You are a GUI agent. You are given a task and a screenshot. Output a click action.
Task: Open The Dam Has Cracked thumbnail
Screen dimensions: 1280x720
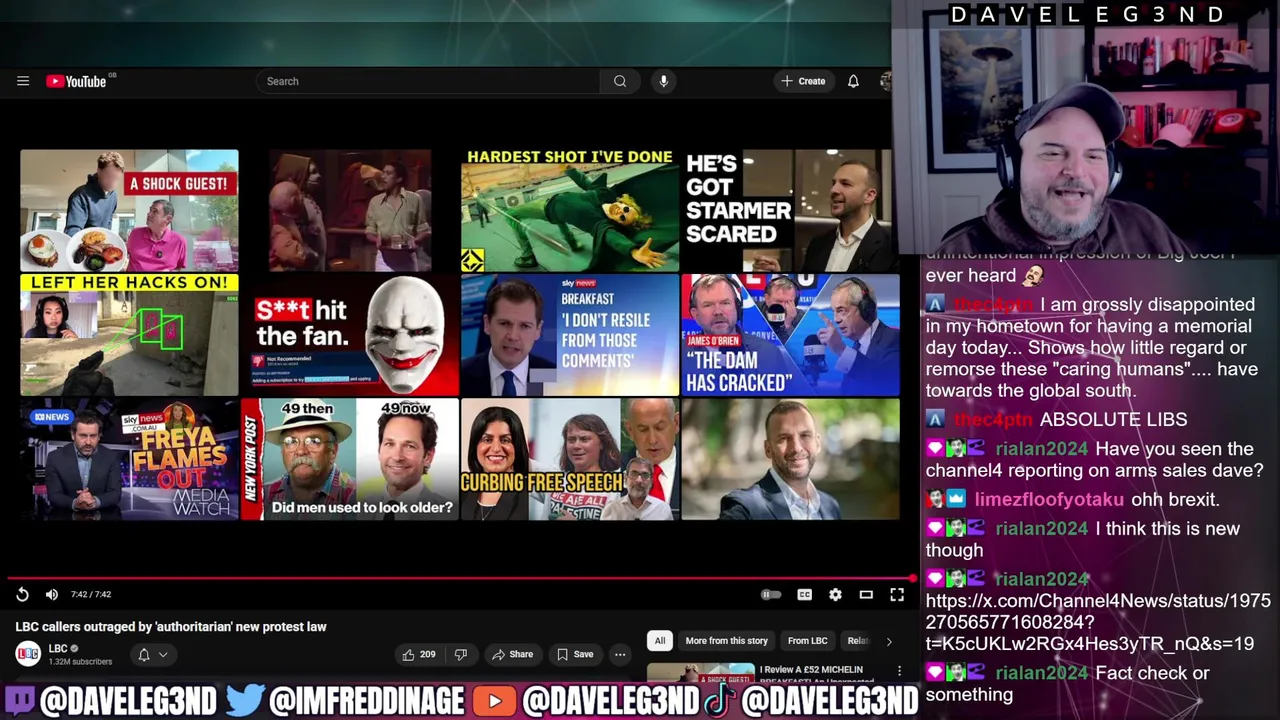pos(790,335)
